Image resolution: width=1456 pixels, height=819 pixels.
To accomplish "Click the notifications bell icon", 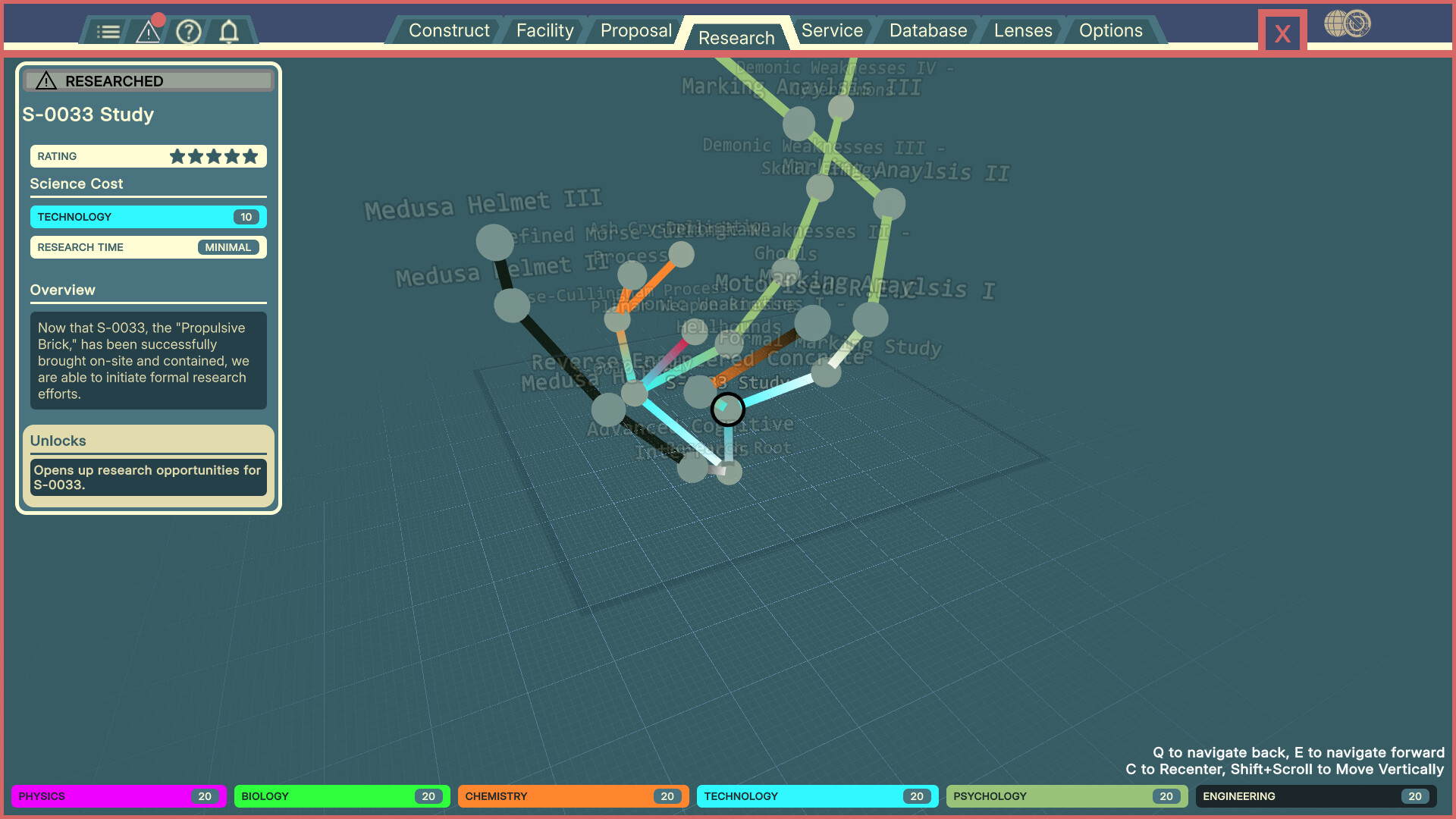I will [x=229, y=32].
